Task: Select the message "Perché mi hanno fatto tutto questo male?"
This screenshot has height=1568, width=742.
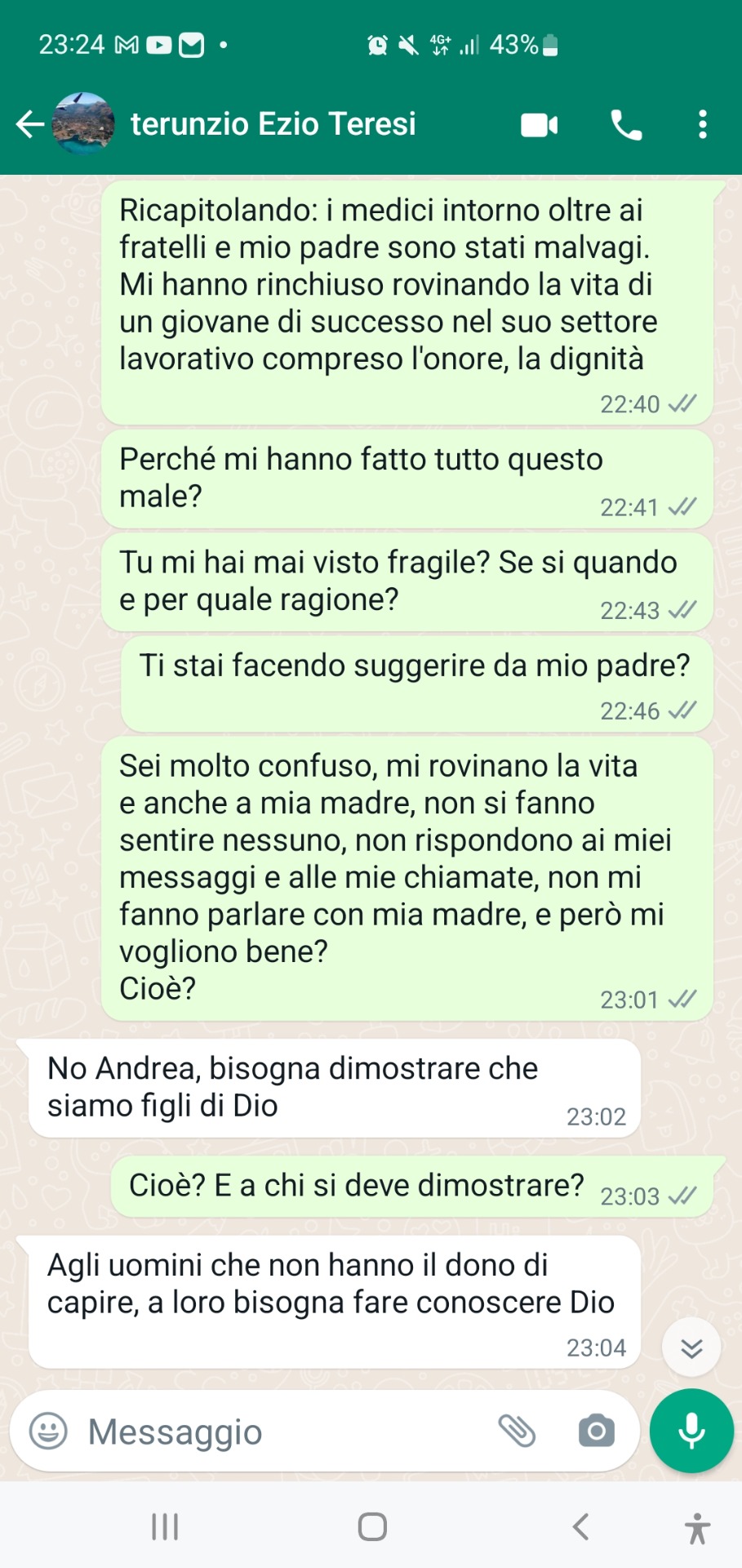Action: tap(407, 479)
